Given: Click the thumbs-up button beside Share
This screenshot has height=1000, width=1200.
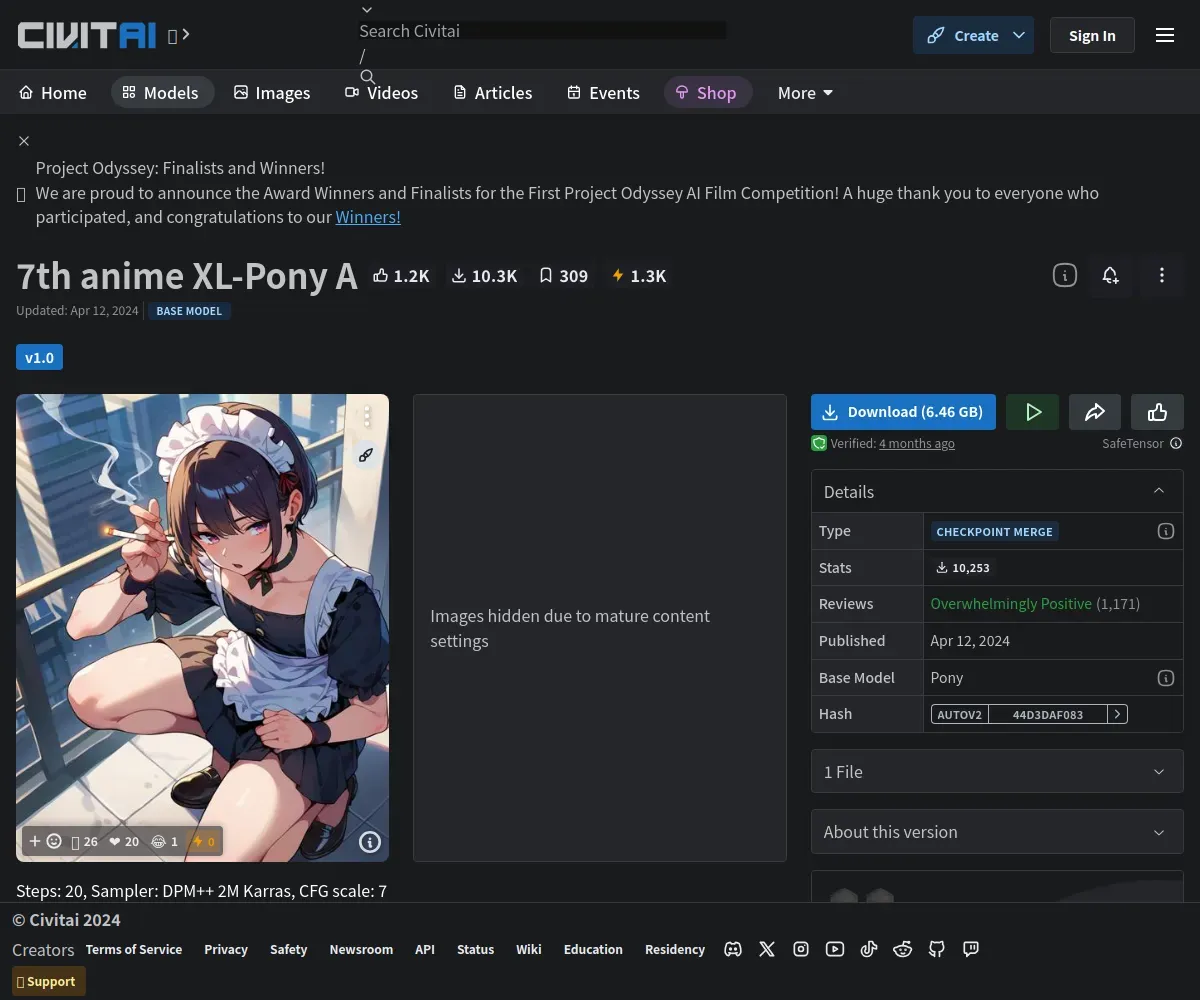Looking at the screenshot, I should click(x=1157, y=412).
